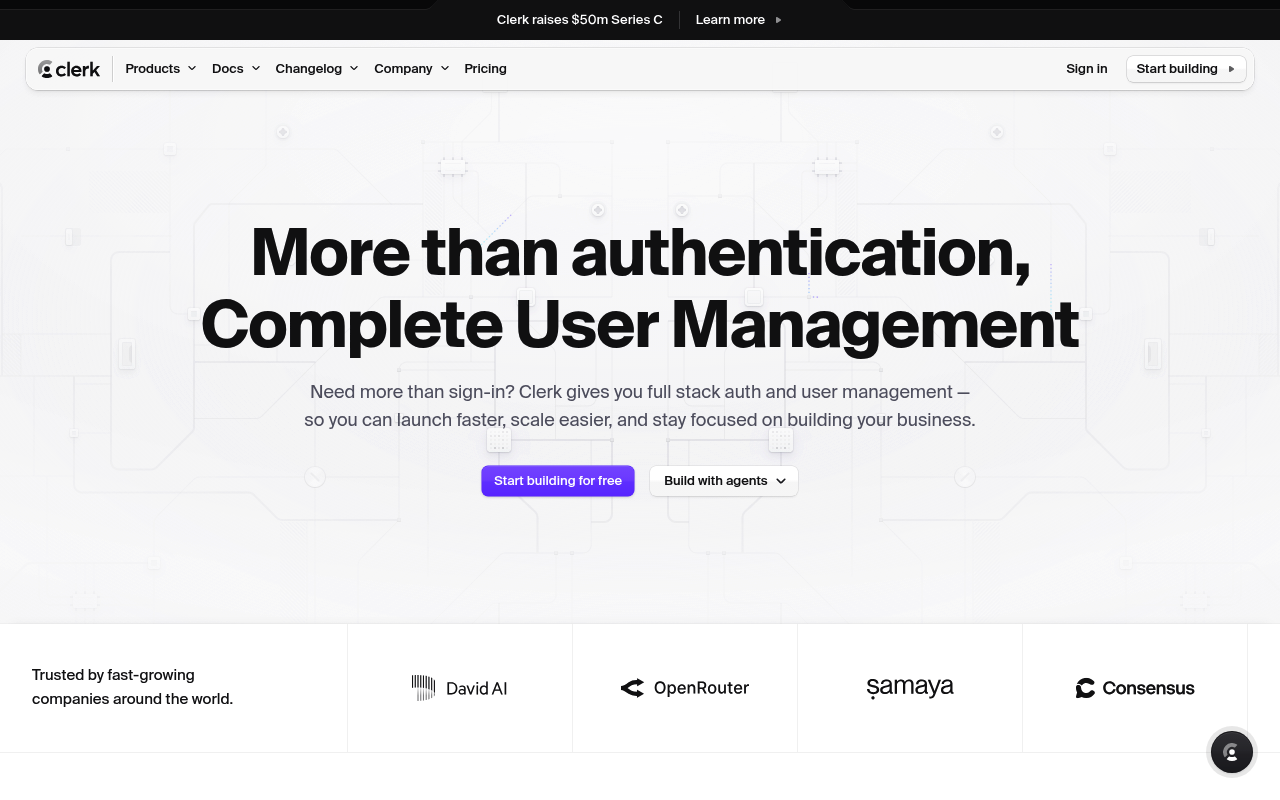Click the David AI logo

460,688
